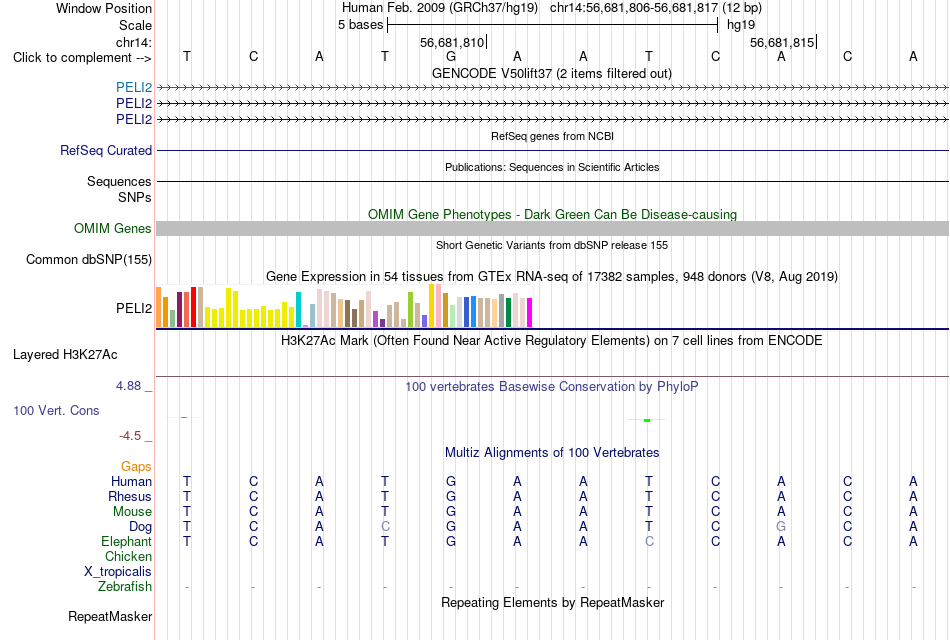Click the "OMIM Genes" side label
Image resolution: width=950 pixels, height=640 pixels.
coord(113,228)
